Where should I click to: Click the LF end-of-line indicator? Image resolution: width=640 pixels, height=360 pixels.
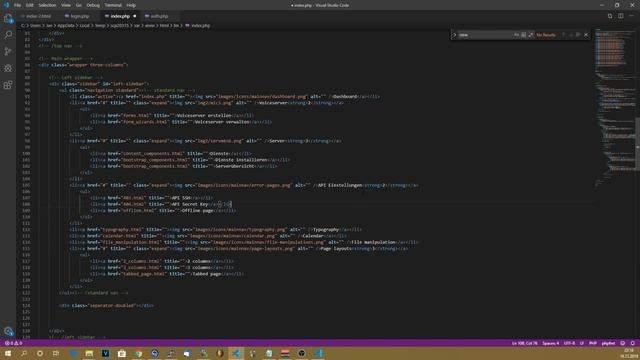582,343
